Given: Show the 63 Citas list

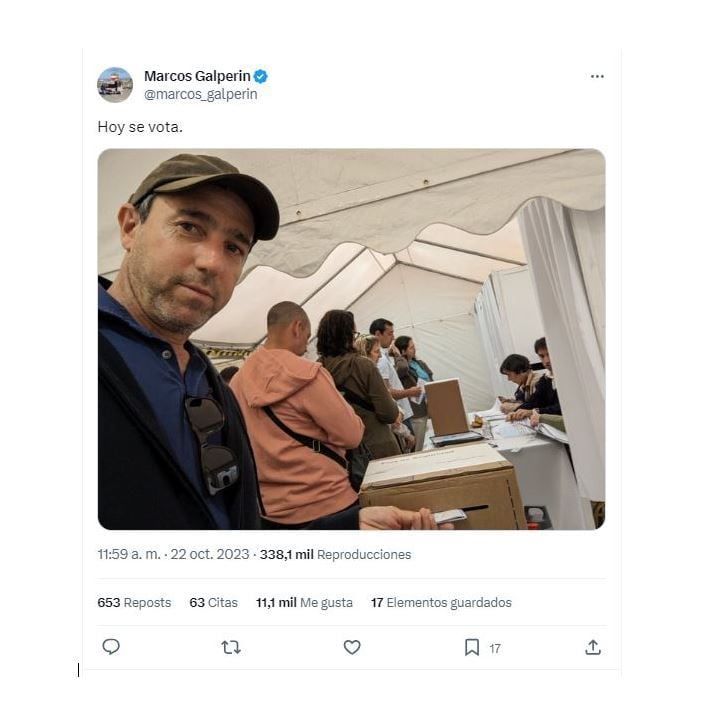Looking at the screenshot, I should point(213,602).
